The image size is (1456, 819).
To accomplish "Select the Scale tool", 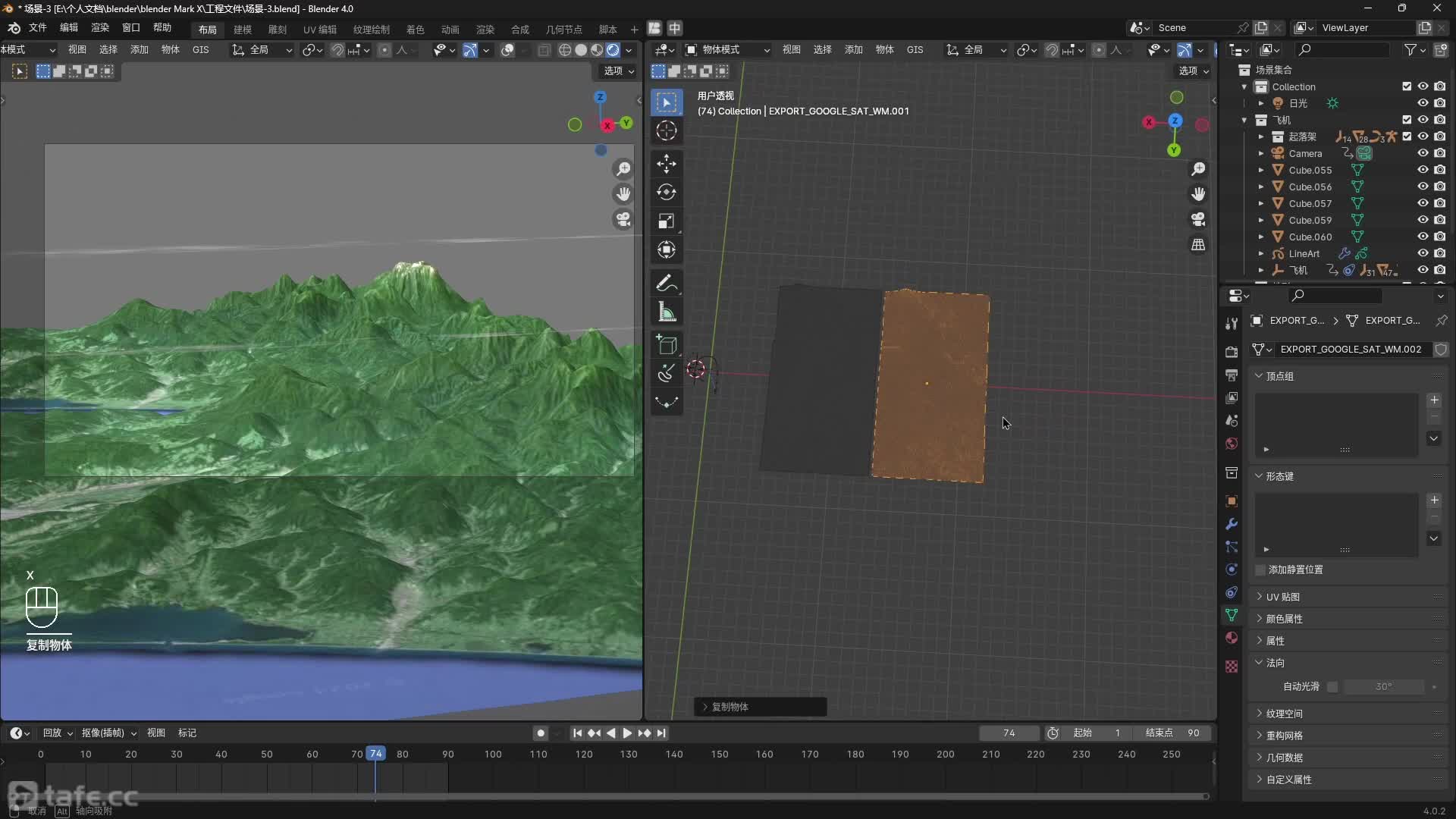I will click(667, 221).
